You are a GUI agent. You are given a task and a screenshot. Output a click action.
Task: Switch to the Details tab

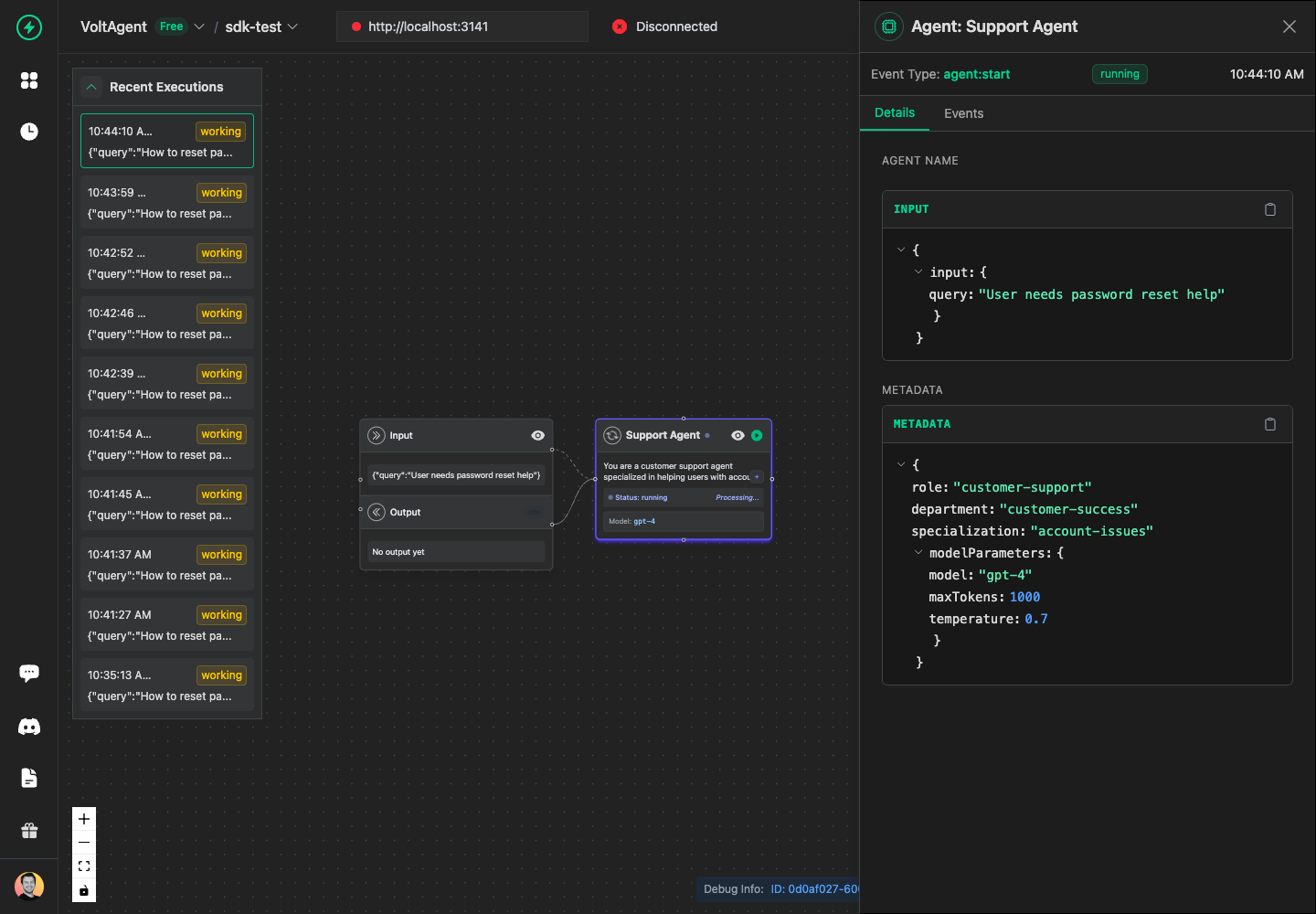tap(895, 112)
